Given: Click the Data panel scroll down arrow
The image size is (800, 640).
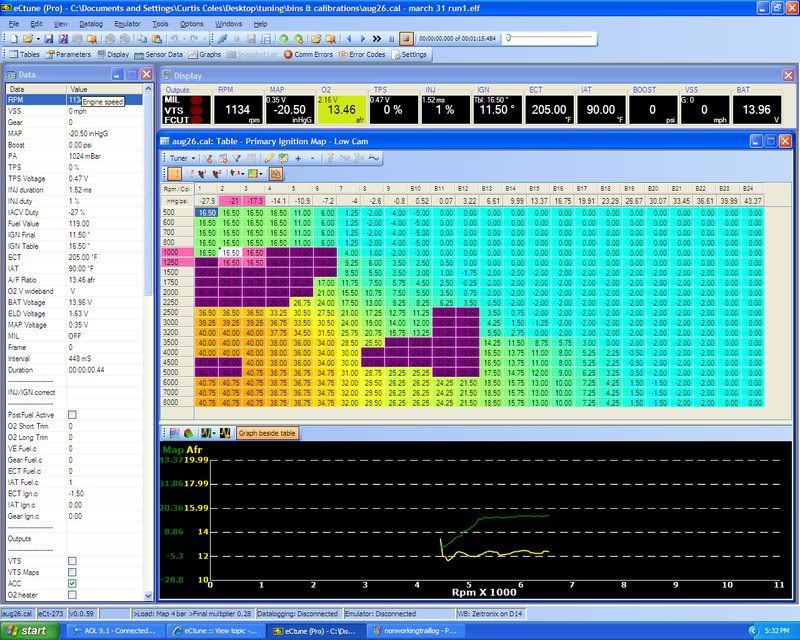Looking at the screenshot, I should (x=148, y=596).
